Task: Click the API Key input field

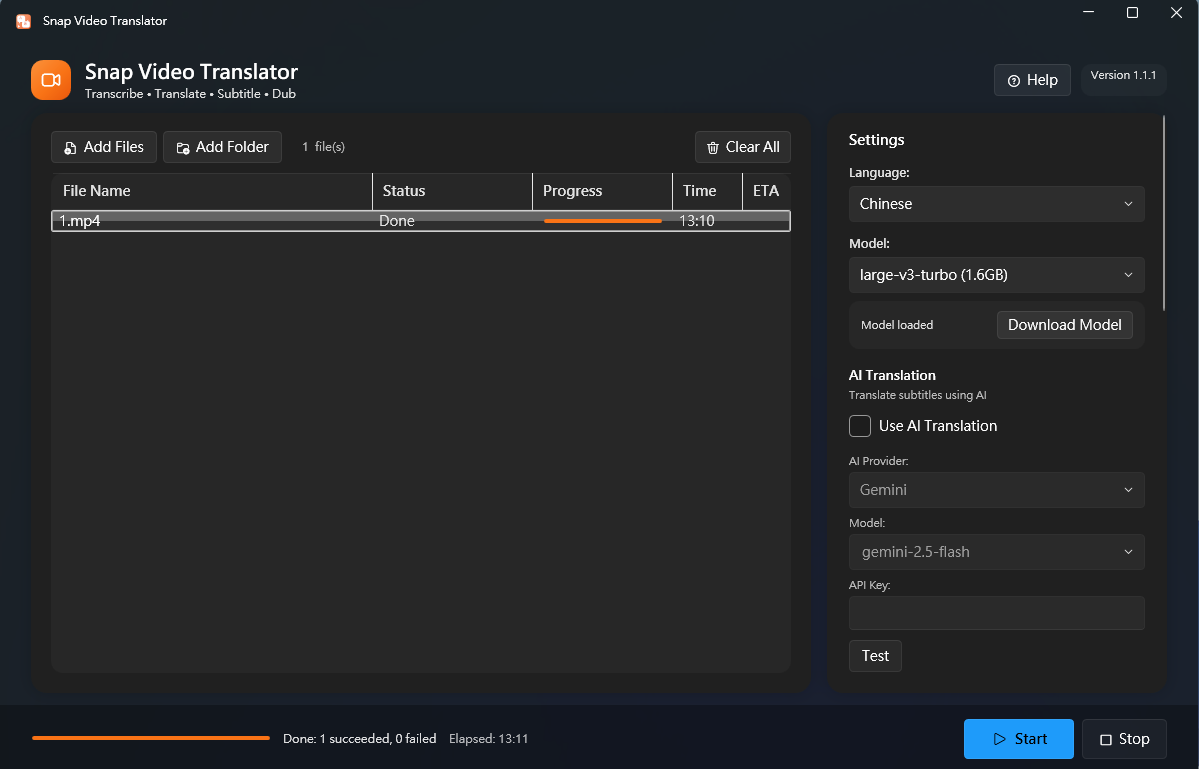Action: click(996, 613)
